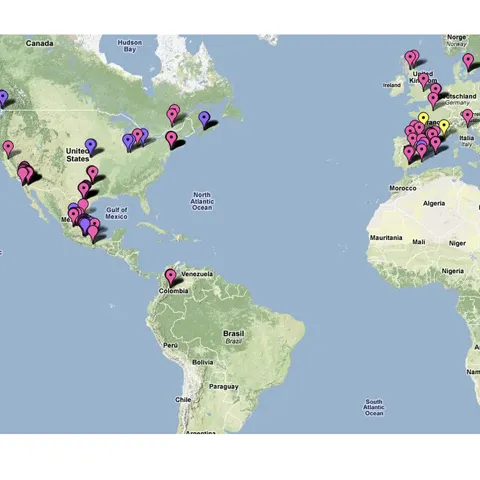
Task: Click the pink marker on US east coast
Action: [x=171, y=140]
